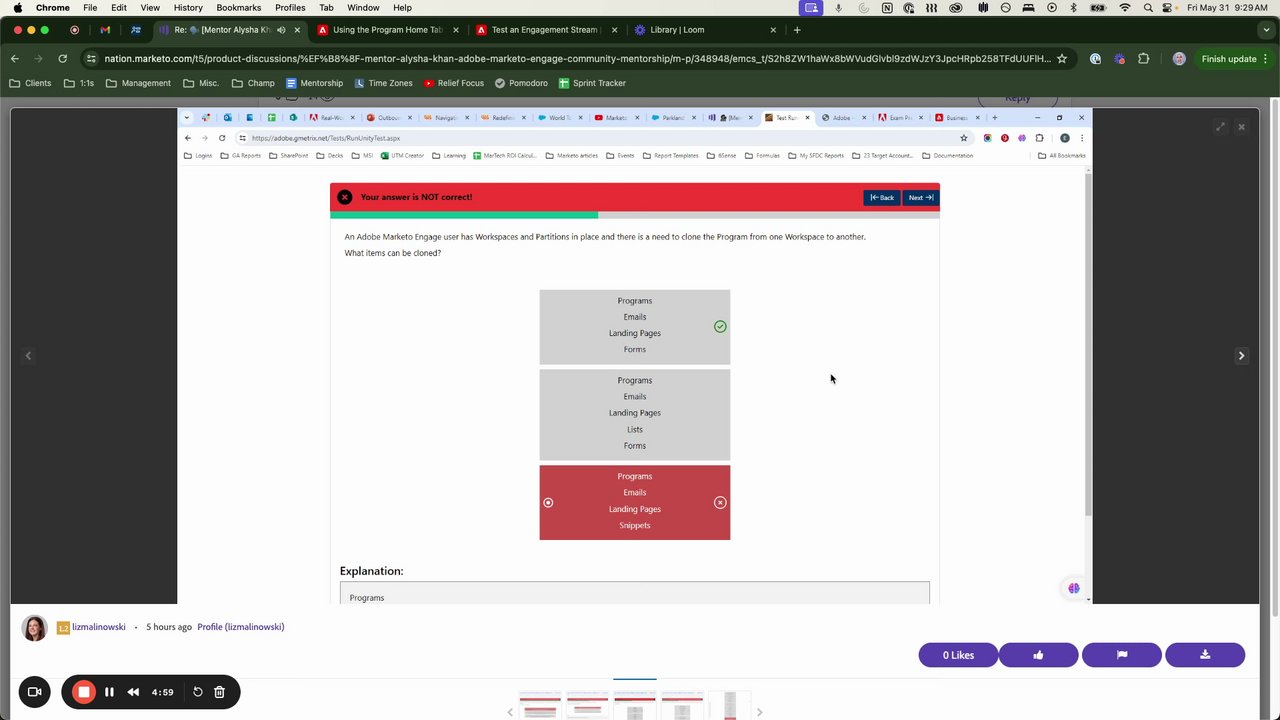Open the Bookmarks menu
This screenshot has width=1280, height=720.
click(239, 7)
